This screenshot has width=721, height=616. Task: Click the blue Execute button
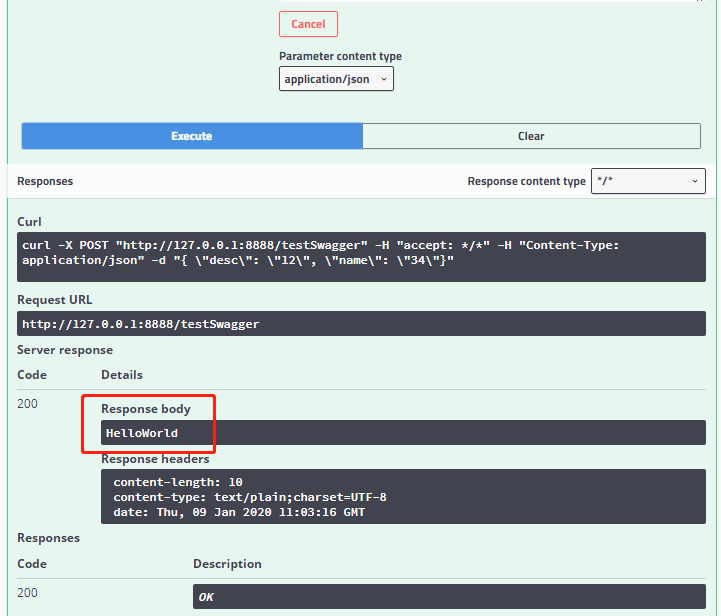(x=192, y=136)
